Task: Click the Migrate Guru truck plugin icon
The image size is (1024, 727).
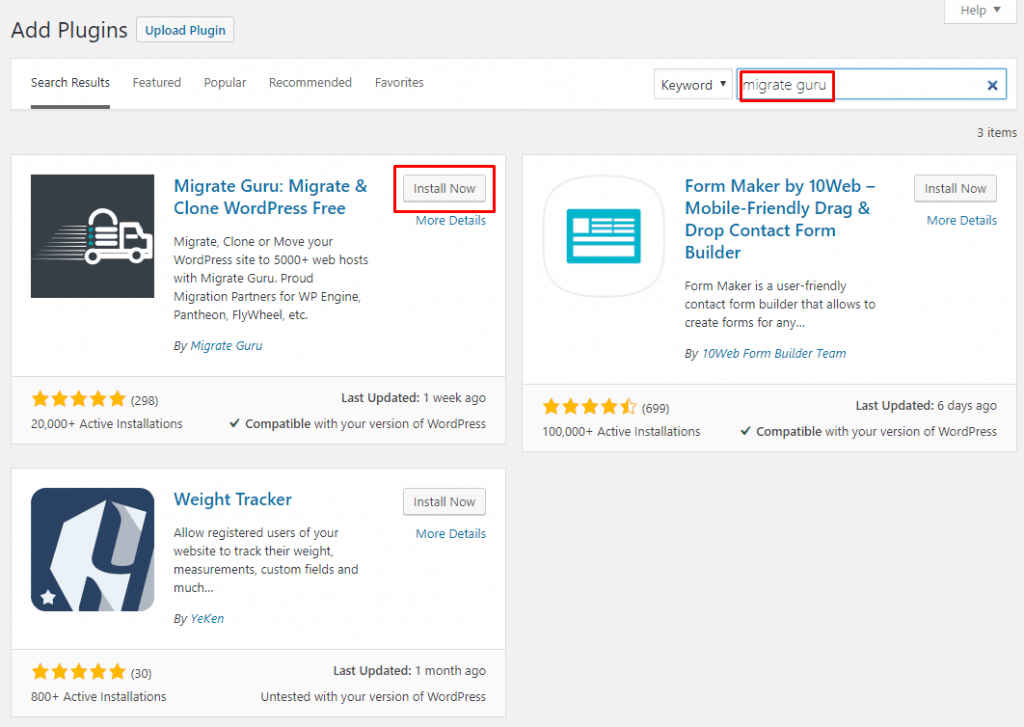Action: point(92,236)
